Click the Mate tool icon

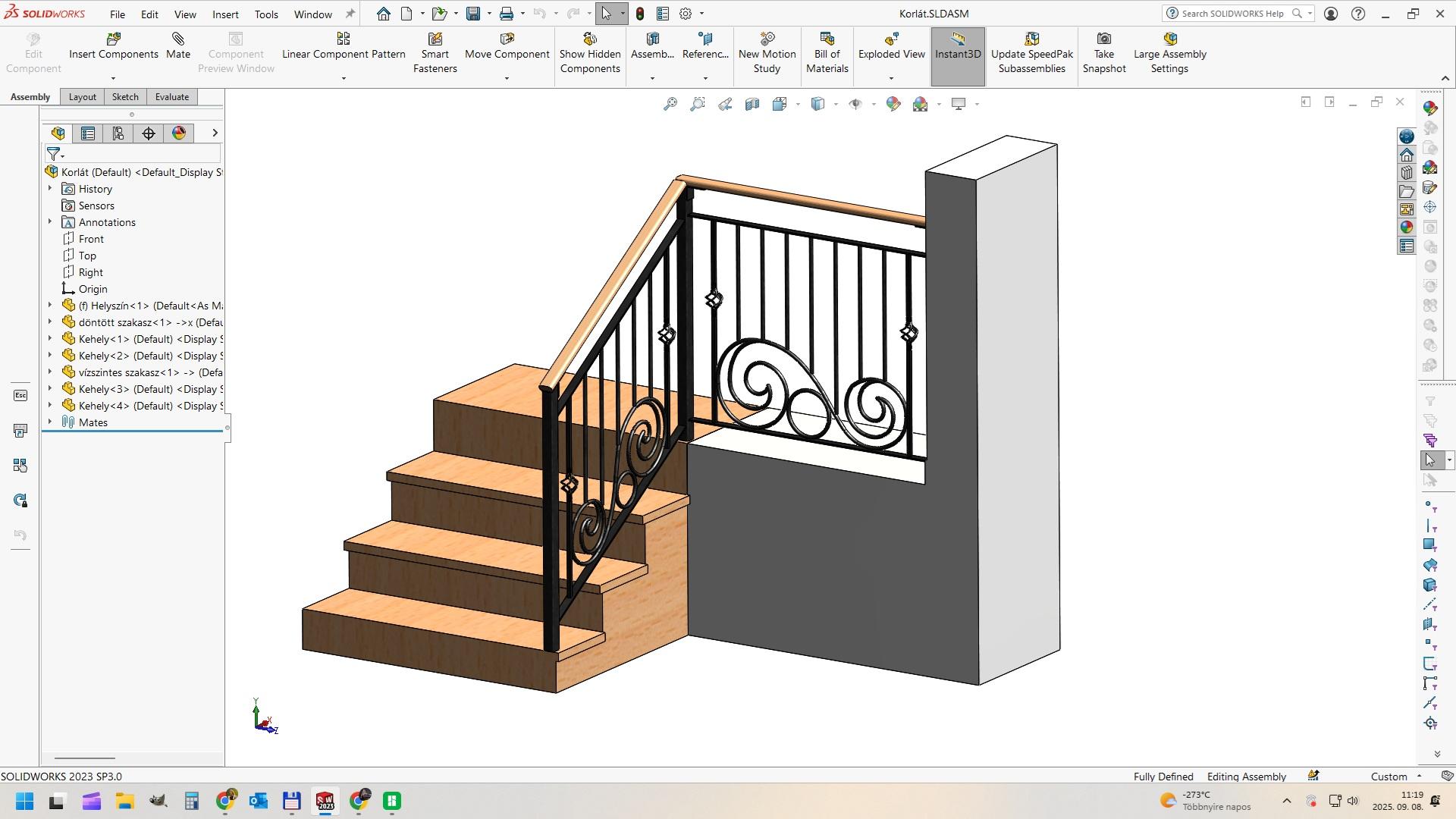[177, 39]
